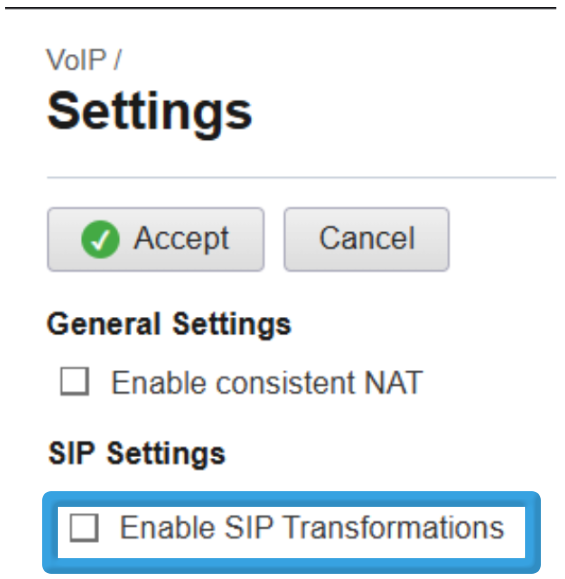Click the slash after VoIP in breadcrumb

tap(117, 59)
